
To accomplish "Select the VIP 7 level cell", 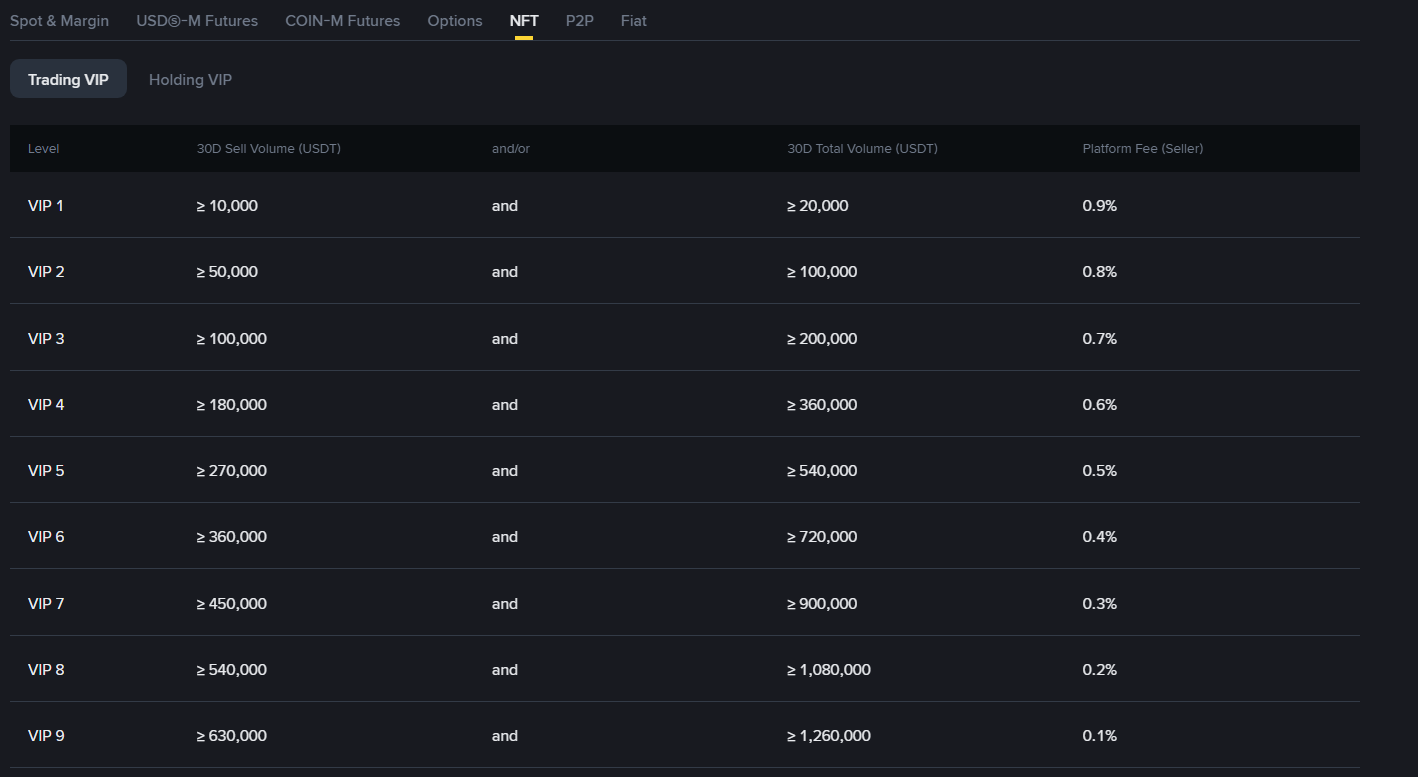I will click(x=46, y=603).
